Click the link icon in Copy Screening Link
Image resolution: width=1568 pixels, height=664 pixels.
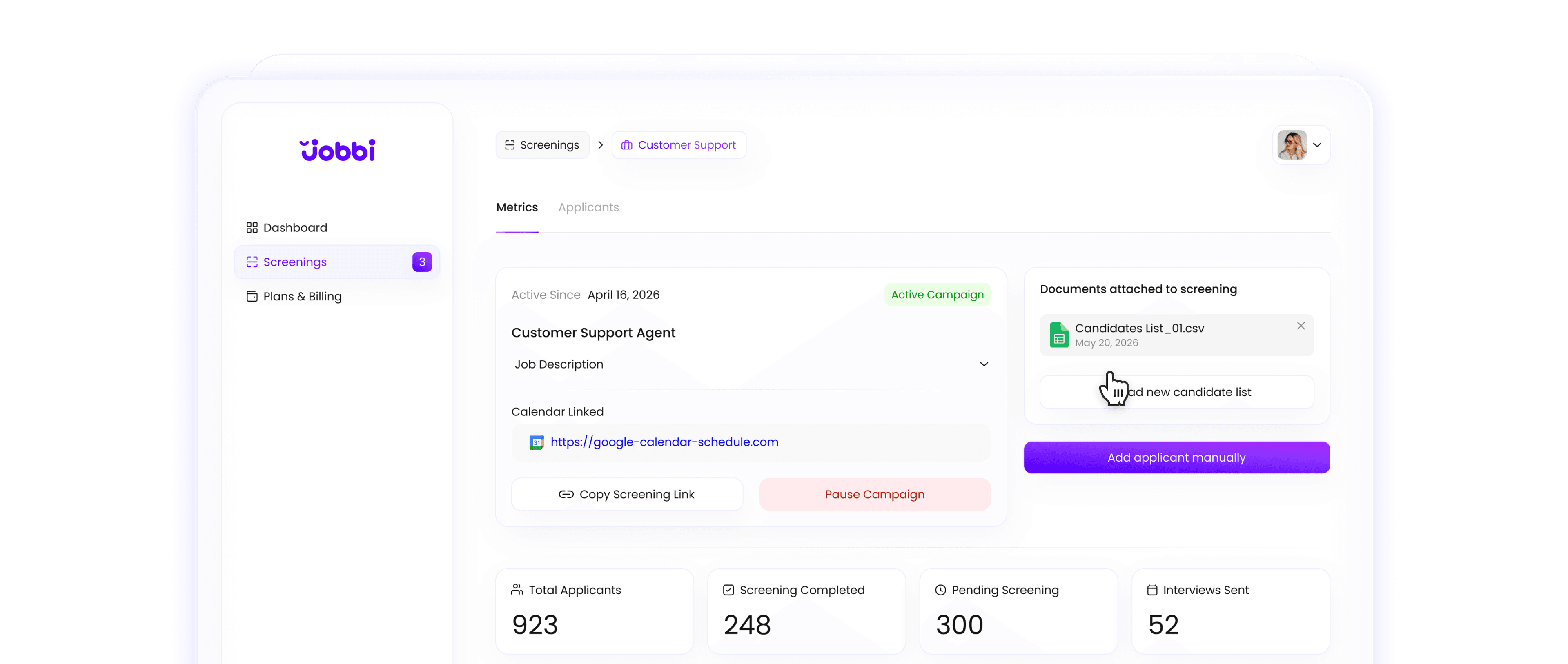click(x=566, y=494)
